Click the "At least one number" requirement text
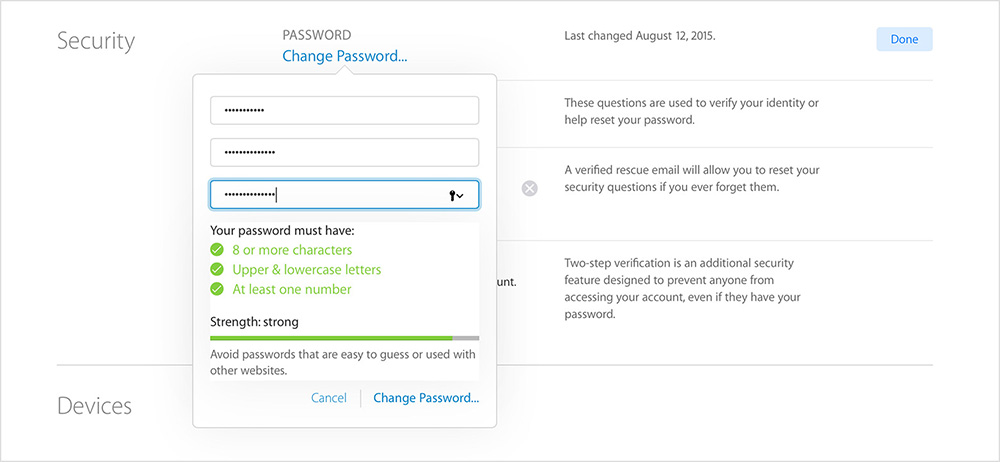 click(x=292, y=290)
